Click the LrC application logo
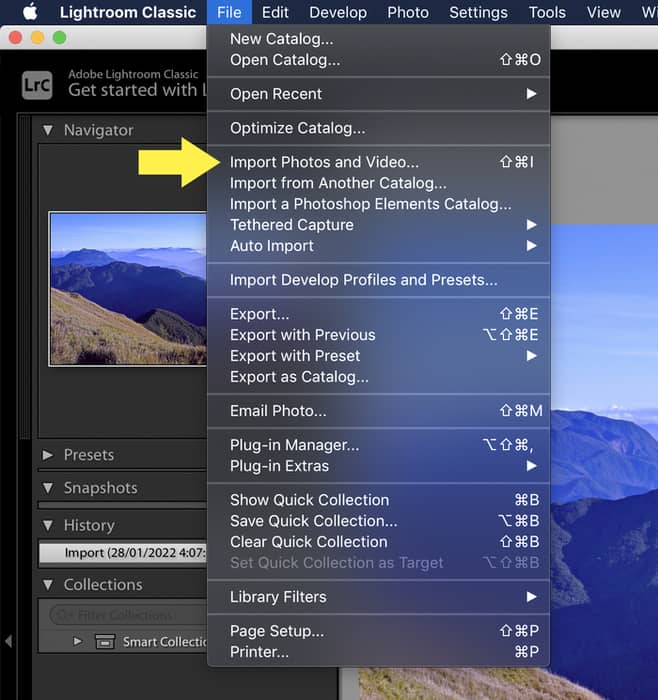The height and width of the screenshot is (700, 658). 37,85
